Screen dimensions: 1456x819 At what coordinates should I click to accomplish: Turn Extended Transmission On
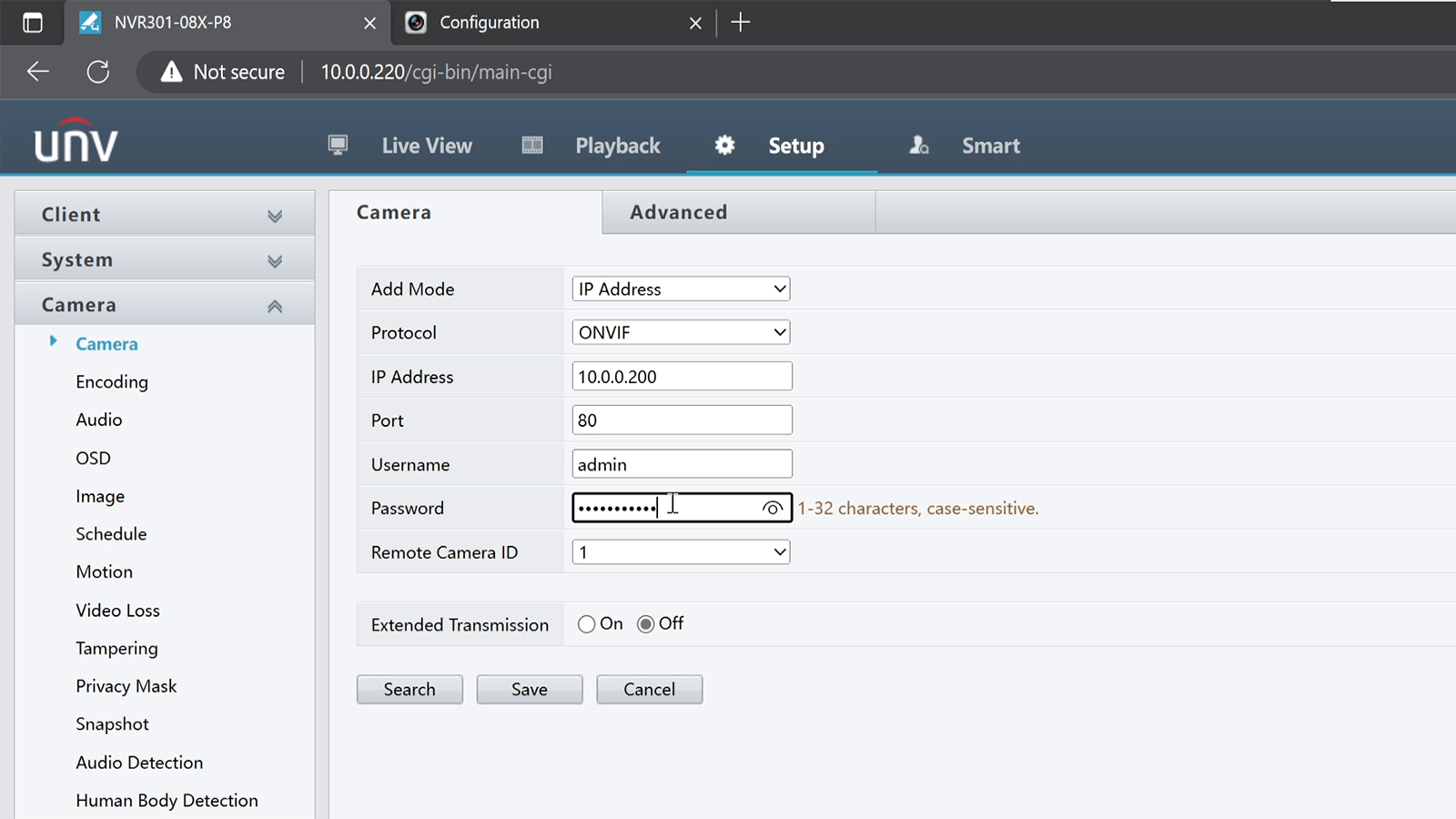coord(586,624)
